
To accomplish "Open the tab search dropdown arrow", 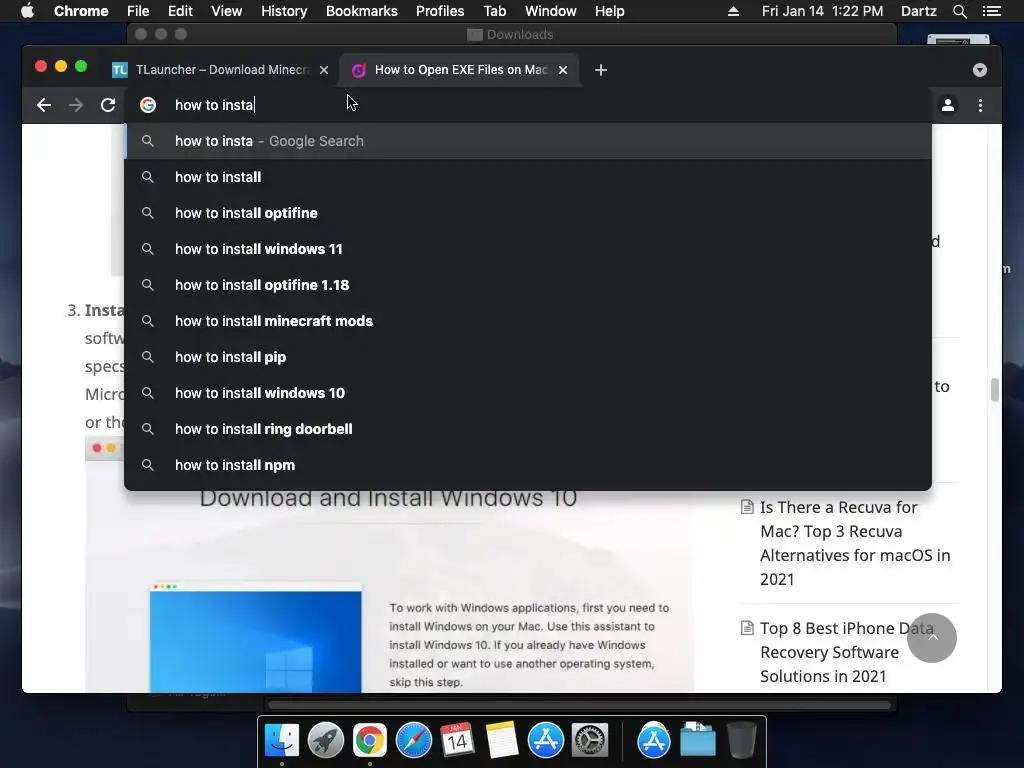I will click(x=980, y=70).
